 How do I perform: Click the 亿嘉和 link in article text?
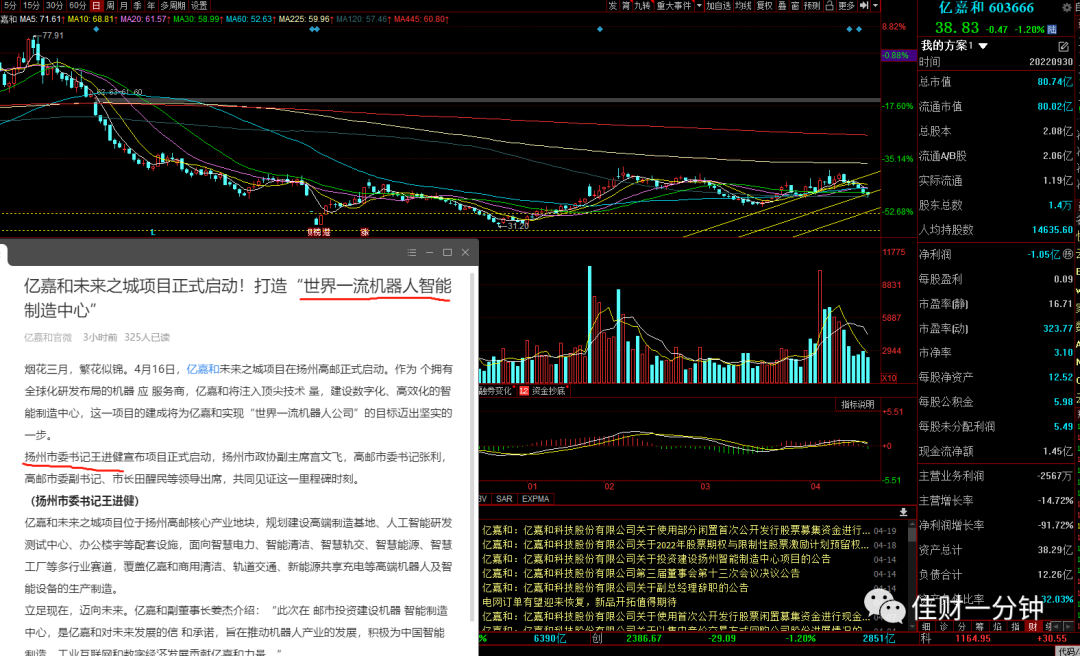pyautogui.click(x=203, y=369)
